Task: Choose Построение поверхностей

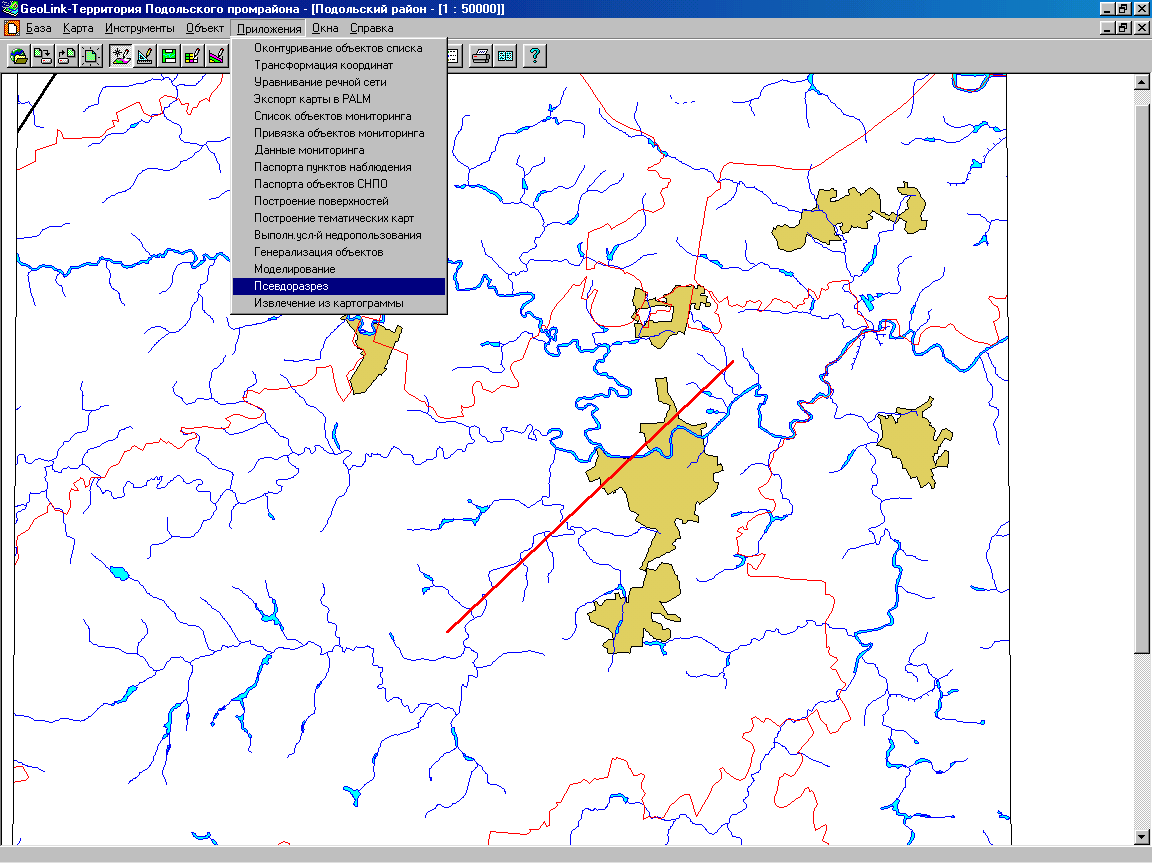Action: tap(339, 201)
